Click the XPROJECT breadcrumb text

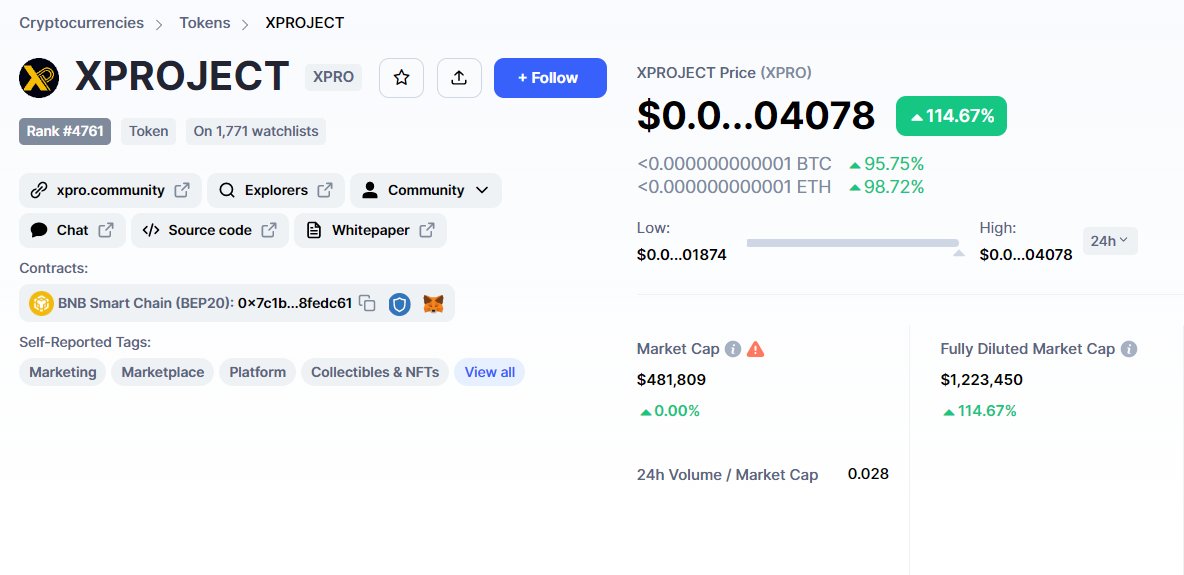point(304,23)
